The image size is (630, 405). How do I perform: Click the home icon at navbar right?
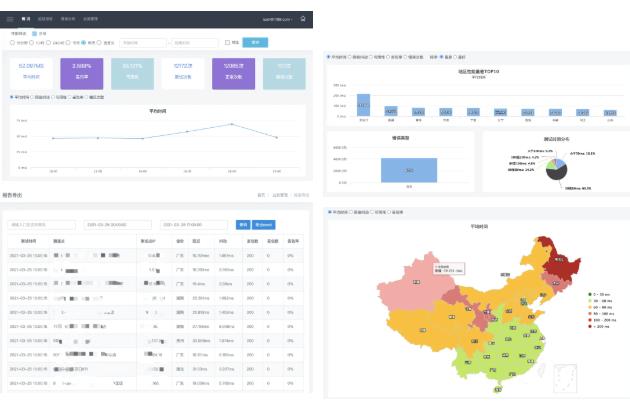(303, 18)
